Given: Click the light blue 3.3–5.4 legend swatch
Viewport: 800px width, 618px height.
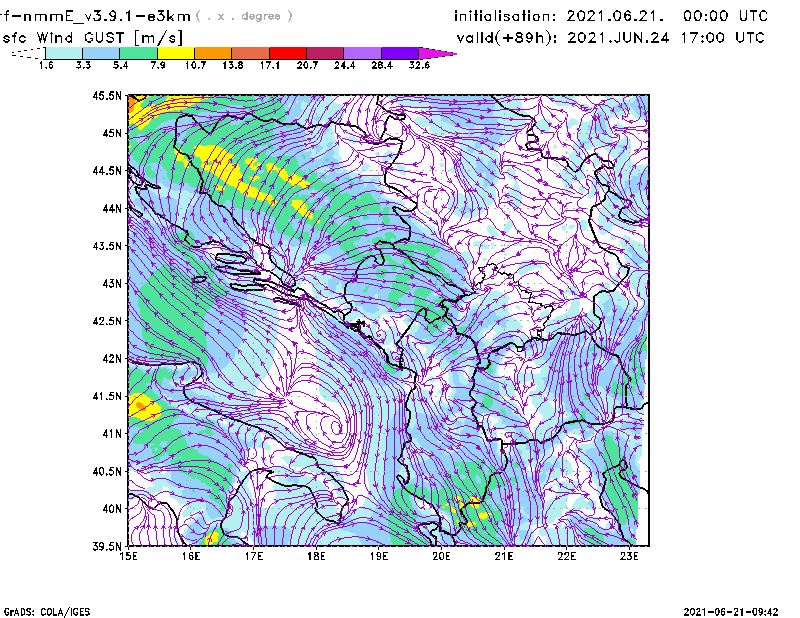Looking at the screenshot, I should [101, 53].
